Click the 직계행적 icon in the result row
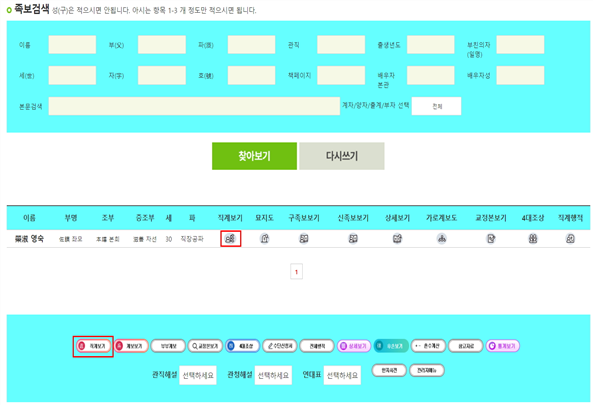The image size is (593, 405). coord(570,239)
